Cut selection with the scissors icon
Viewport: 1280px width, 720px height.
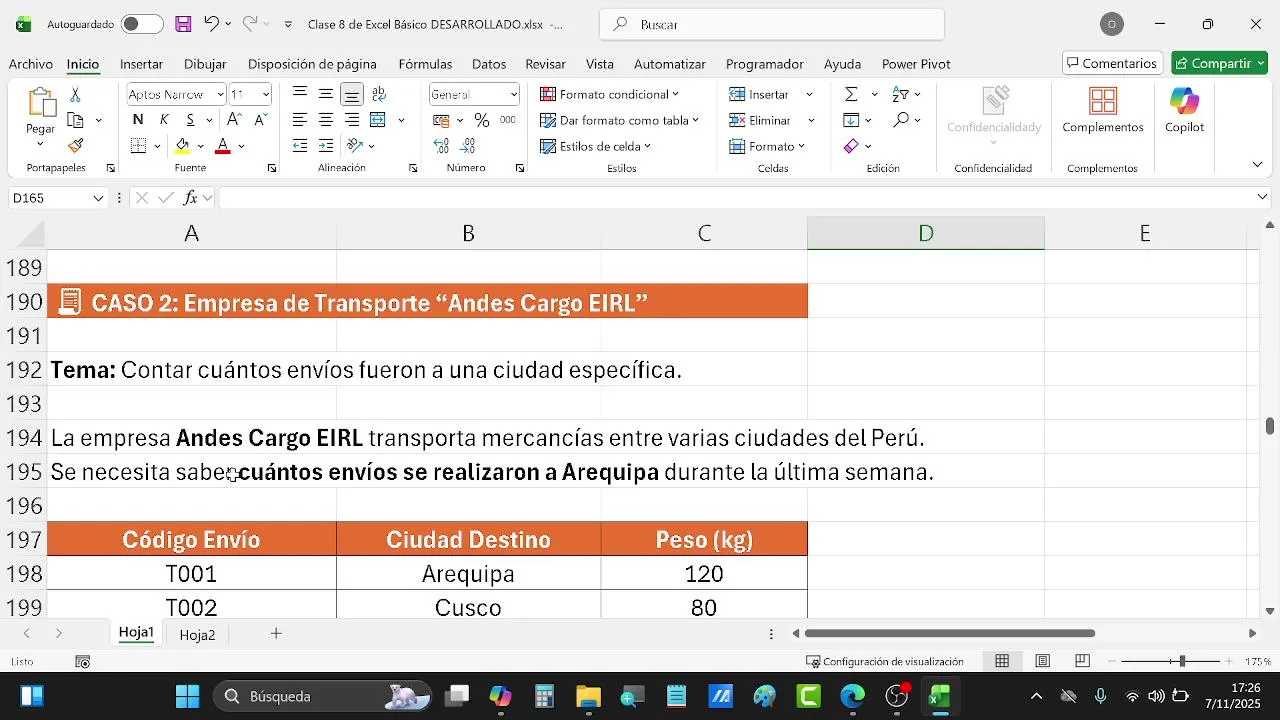(x=75, y=94)
